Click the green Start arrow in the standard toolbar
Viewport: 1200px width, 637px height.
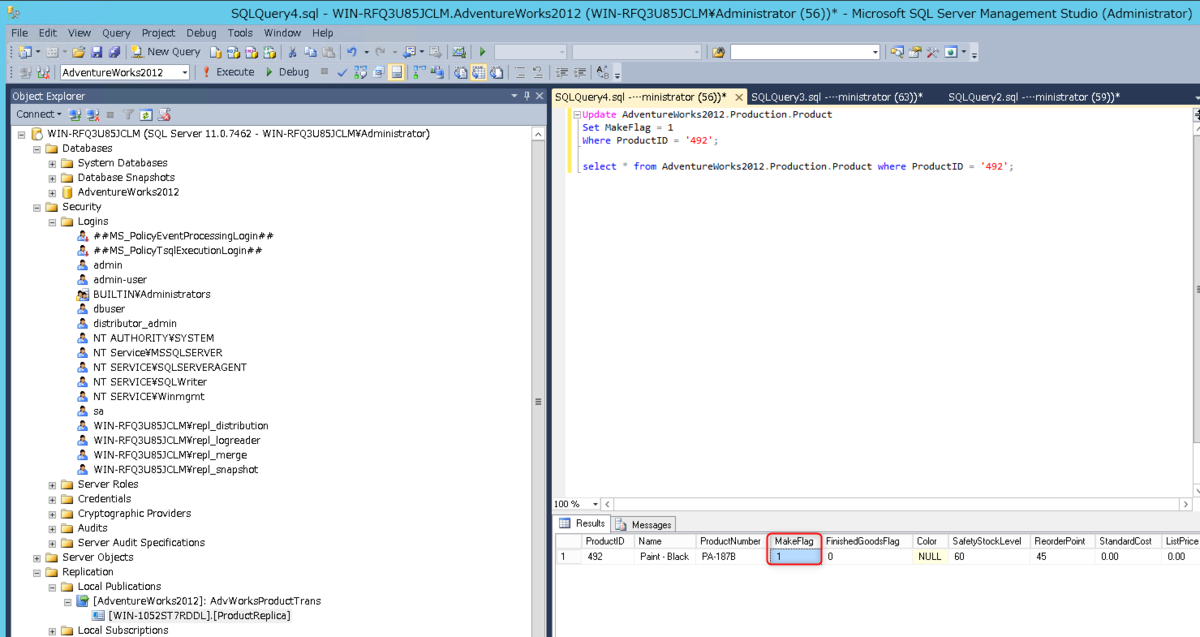483,52
